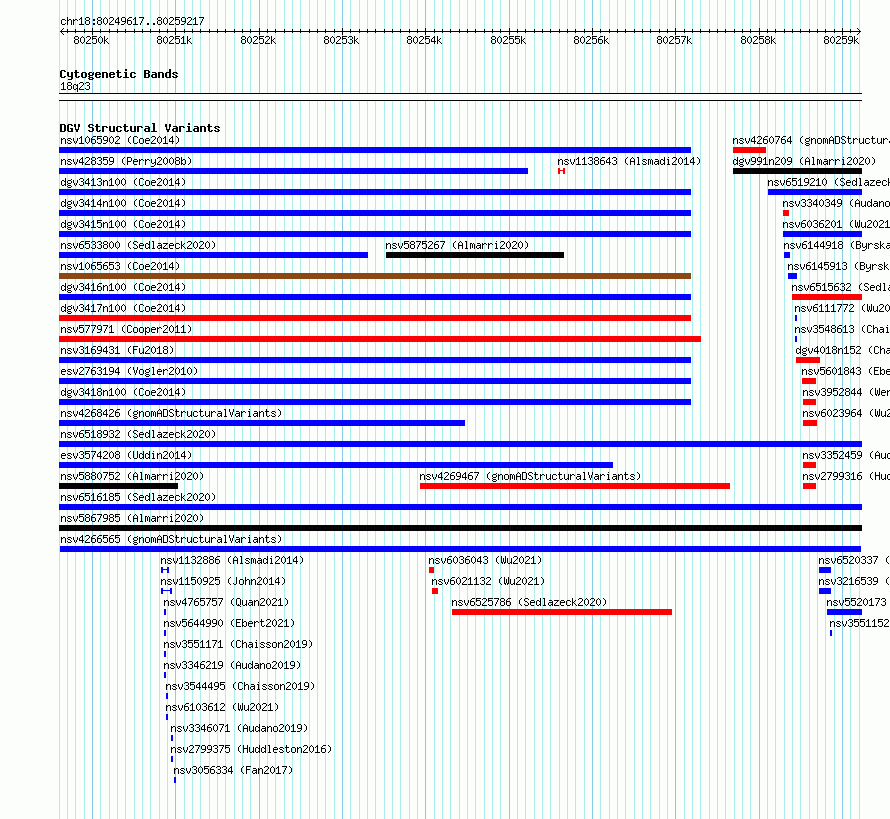
Task: Click the nsv6036201 variant label
Action: click(836, 224)
